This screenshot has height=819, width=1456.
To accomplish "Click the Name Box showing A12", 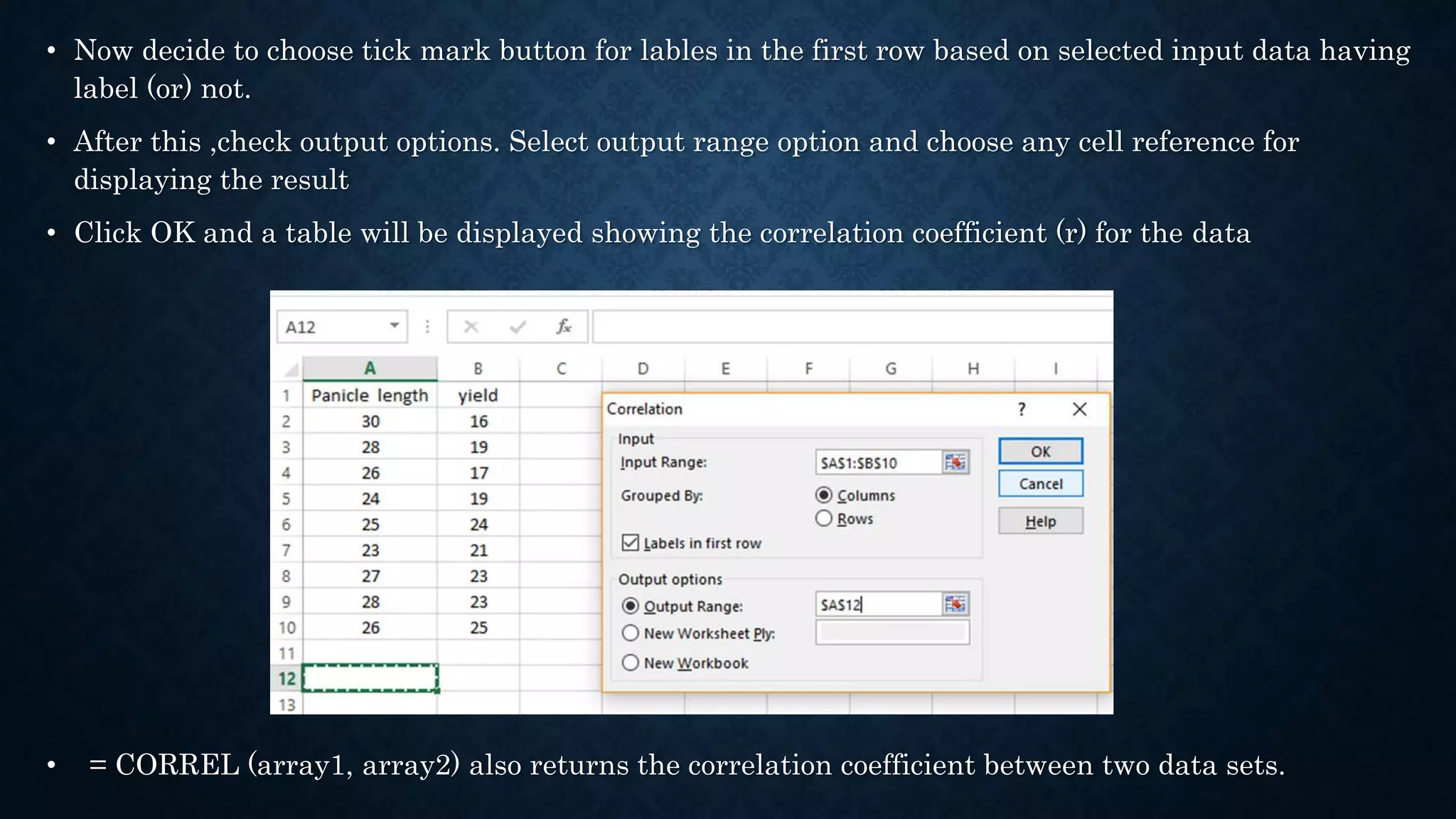I will [341, 327].
